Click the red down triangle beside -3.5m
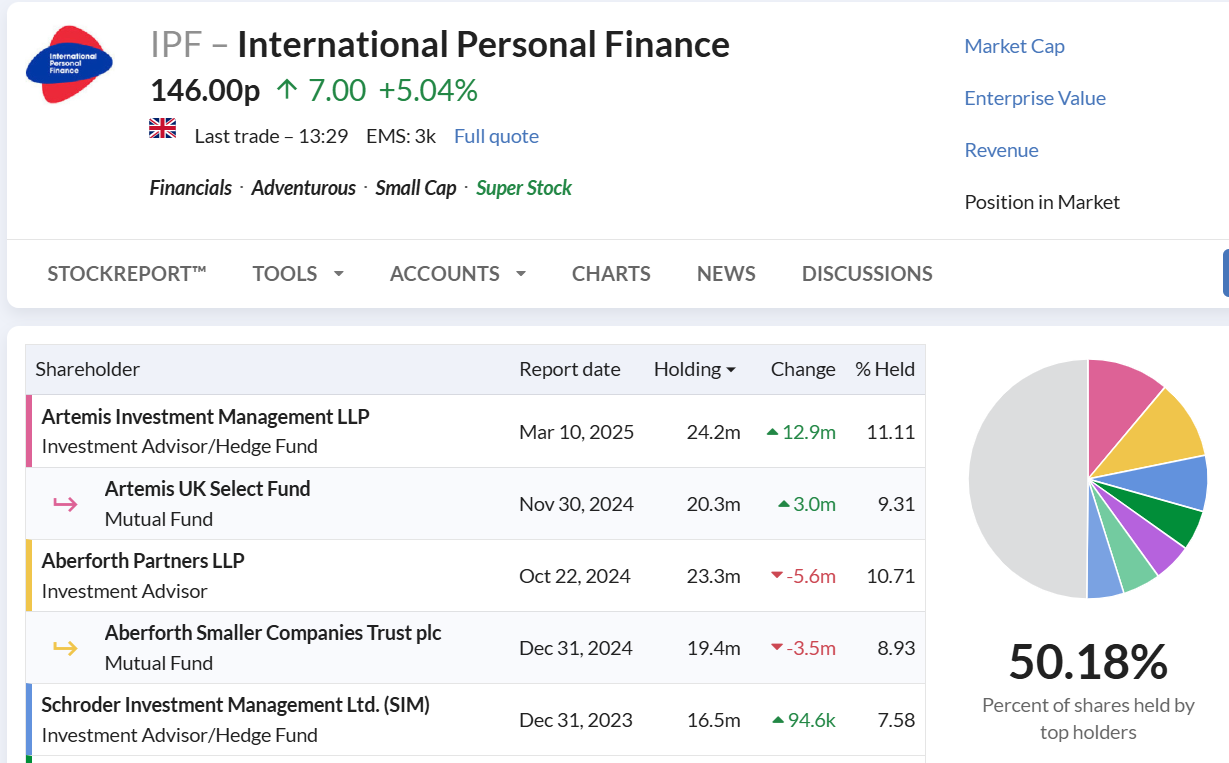1229x763 pixels. coord(776,648)
